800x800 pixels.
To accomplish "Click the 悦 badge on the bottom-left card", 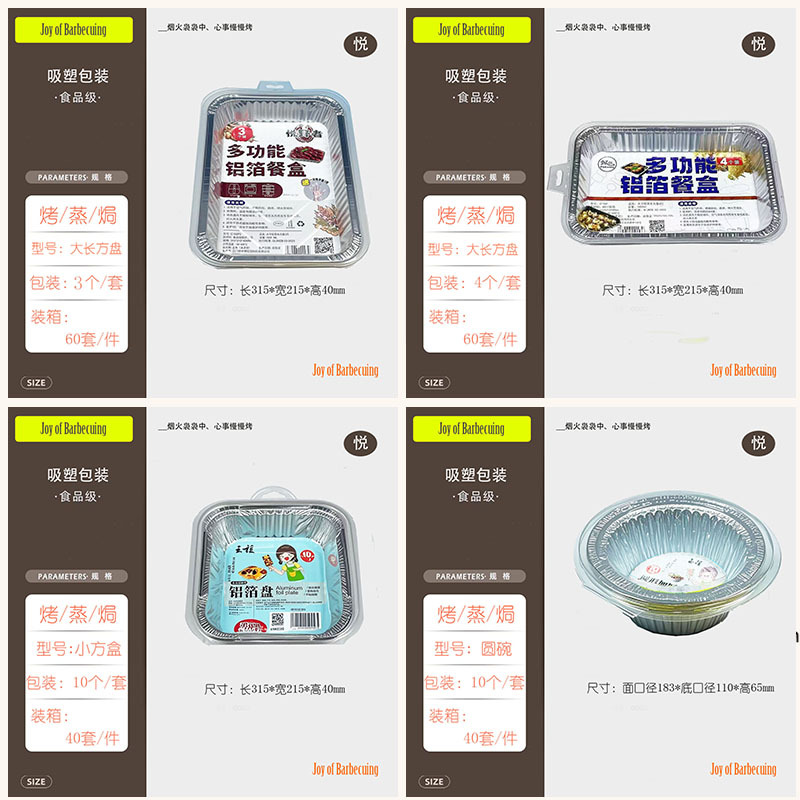I will (360, 443).
